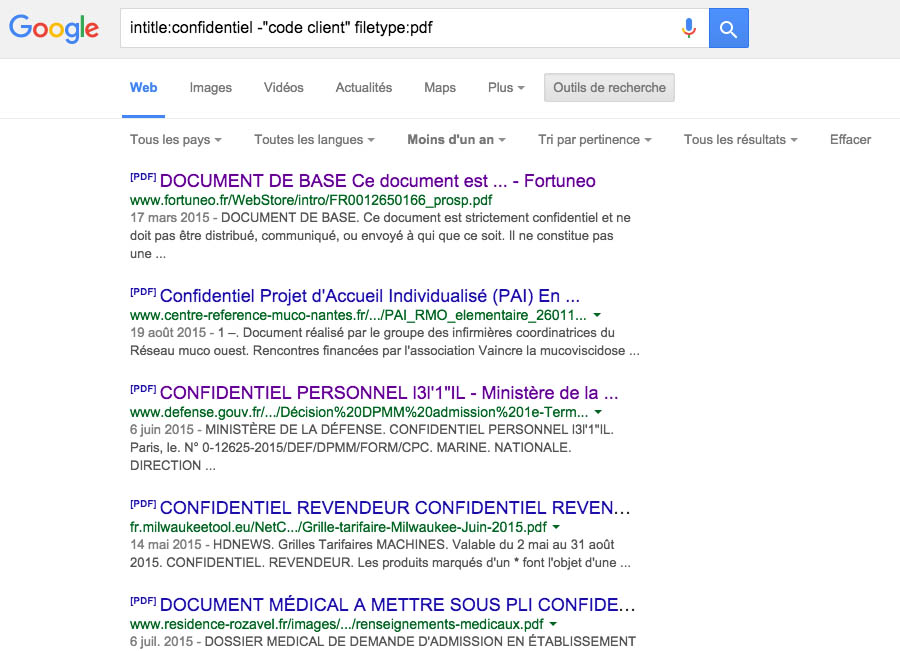This screenshot has height=651, width=900.
Task: Click snippet dated 6 juil. 2015
Action: pyautogui.click(x=383, y=641)
